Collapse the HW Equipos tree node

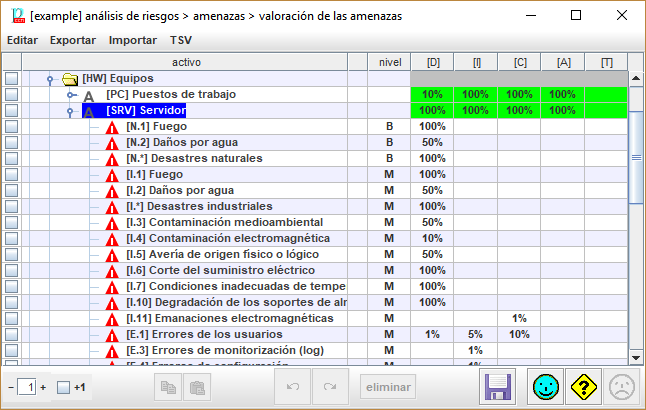pyautogui.click(x=50, y=79)
